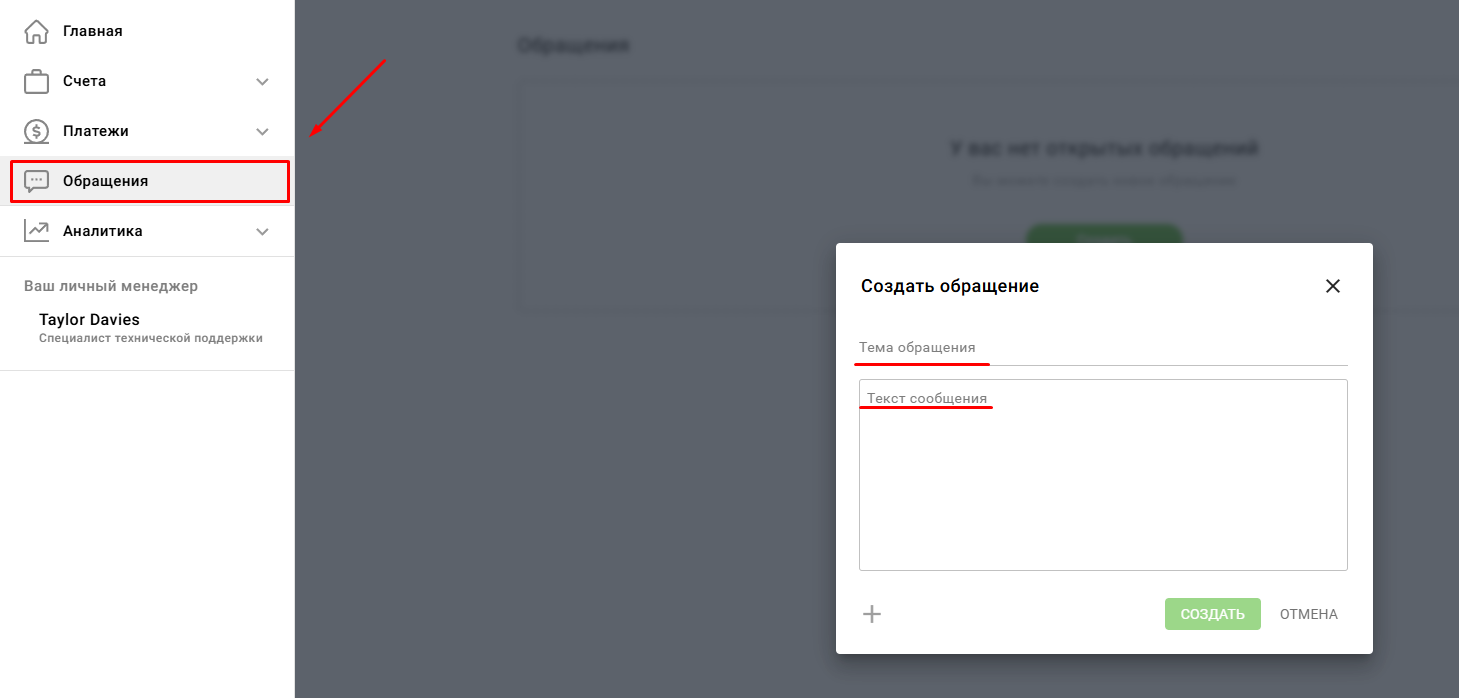Open the Счета menu label
This screenshot has height=698, width=1459.
pyautogui.click(x=84, y=81)
